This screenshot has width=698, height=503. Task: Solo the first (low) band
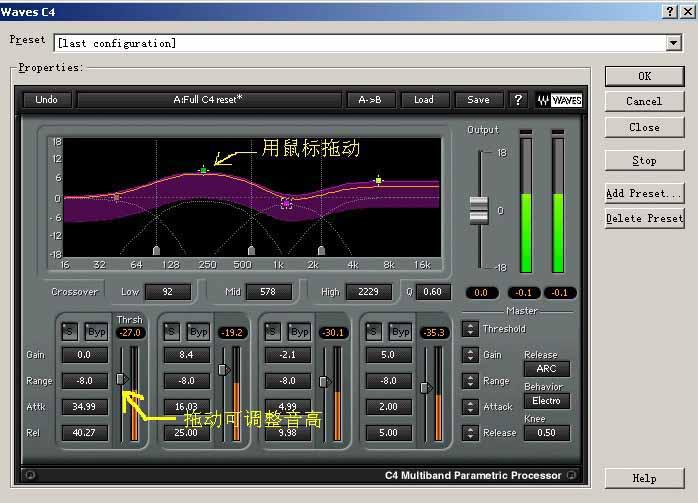point(70,332)
